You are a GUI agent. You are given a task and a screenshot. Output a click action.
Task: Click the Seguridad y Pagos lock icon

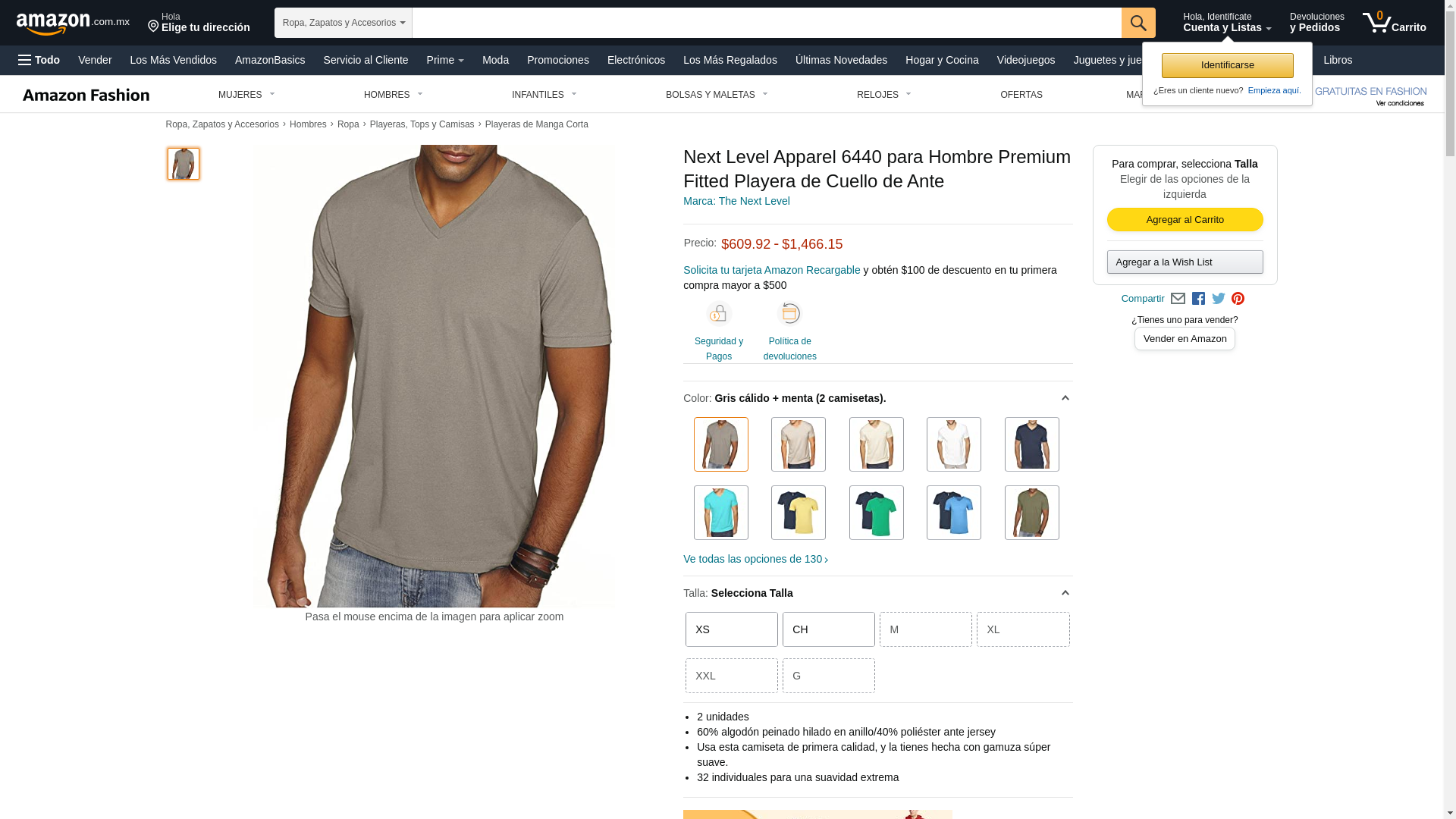pyautogui.click(x=718, y=314)
